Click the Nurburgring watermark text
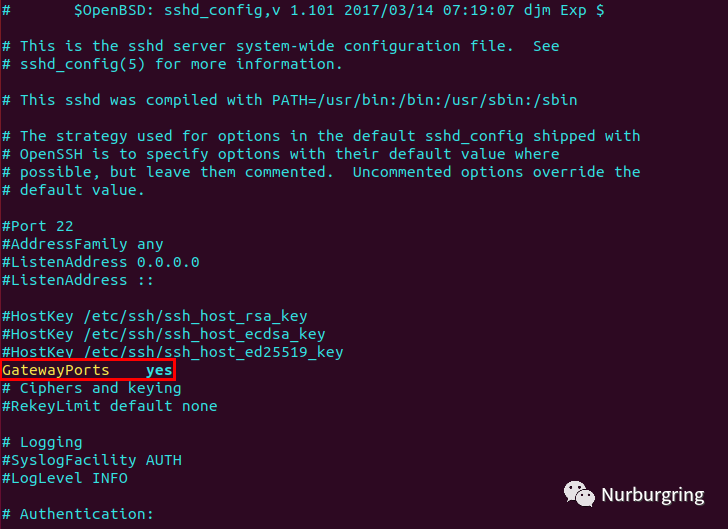 (x=652, y=495)
